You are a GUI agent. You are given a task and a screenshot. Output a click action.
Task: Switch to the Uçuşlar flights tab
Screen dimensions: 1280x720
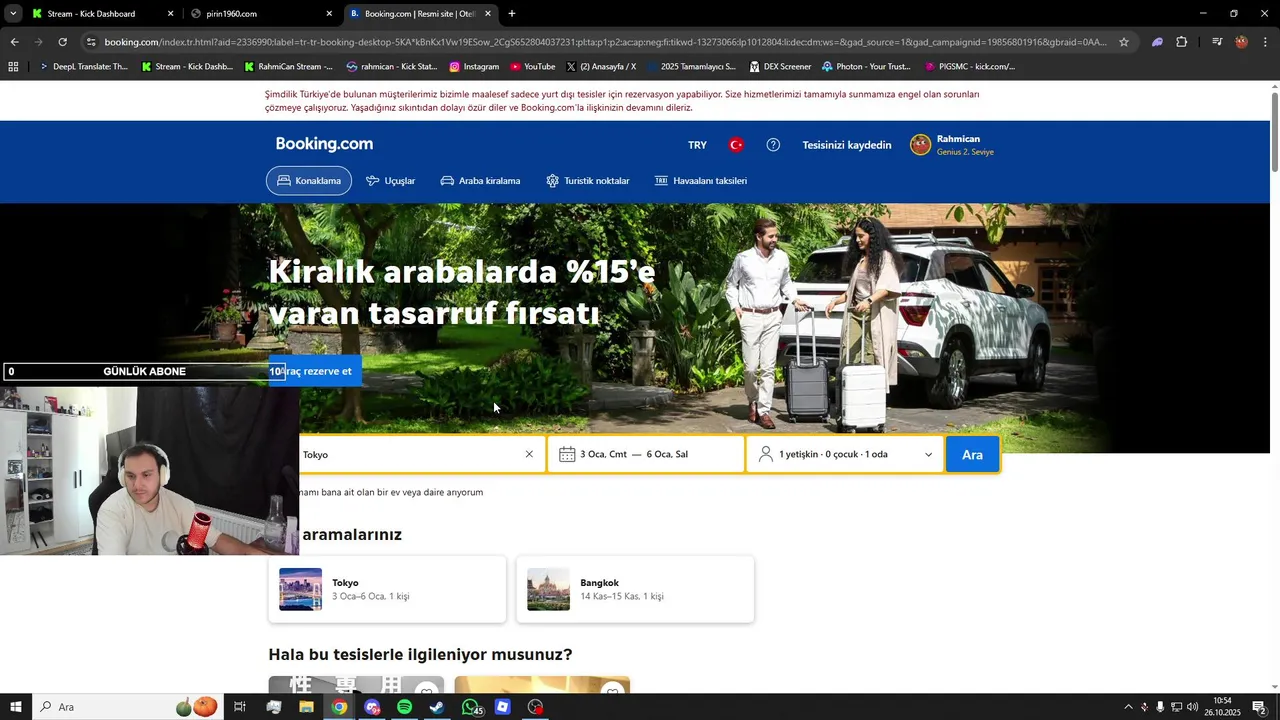click(x=390, y=181)
